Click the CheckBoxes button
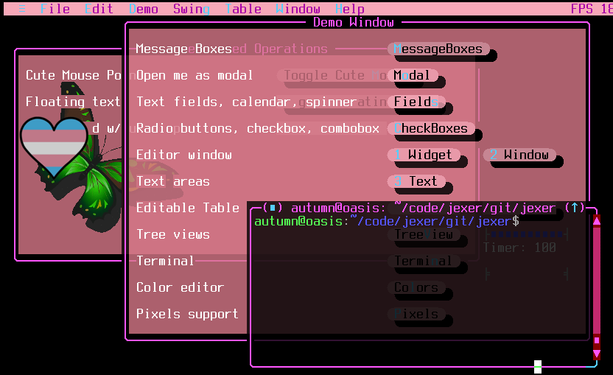613x375 pixels. [431, 129]
